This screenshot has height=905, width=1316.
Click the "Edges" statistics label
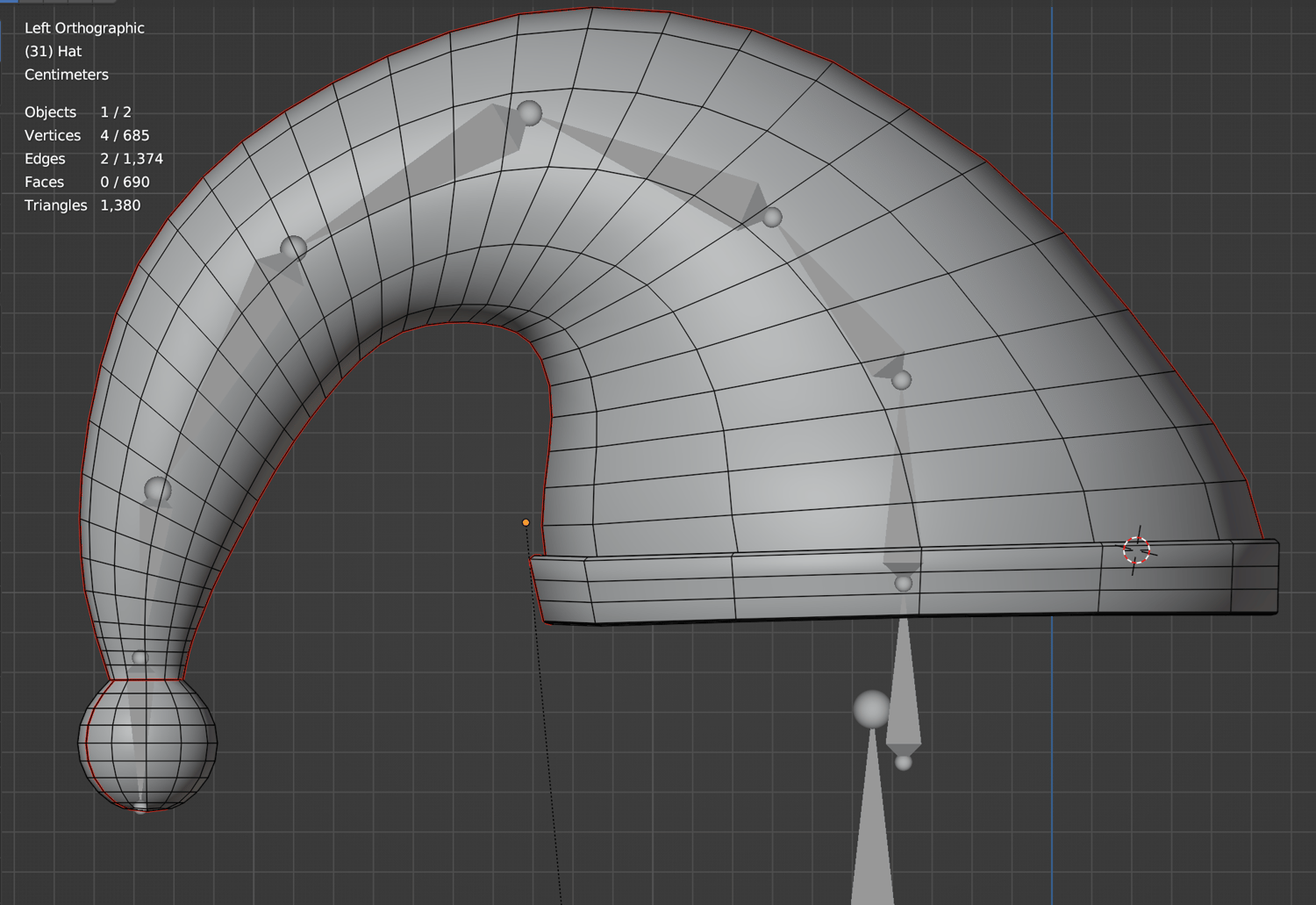45,159
